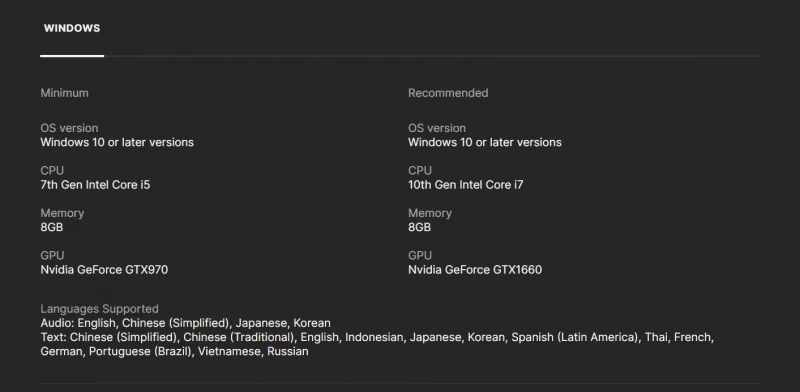
Task: Click the 7th Gen Intel Core i5 text
Action: tap(95, 185)
